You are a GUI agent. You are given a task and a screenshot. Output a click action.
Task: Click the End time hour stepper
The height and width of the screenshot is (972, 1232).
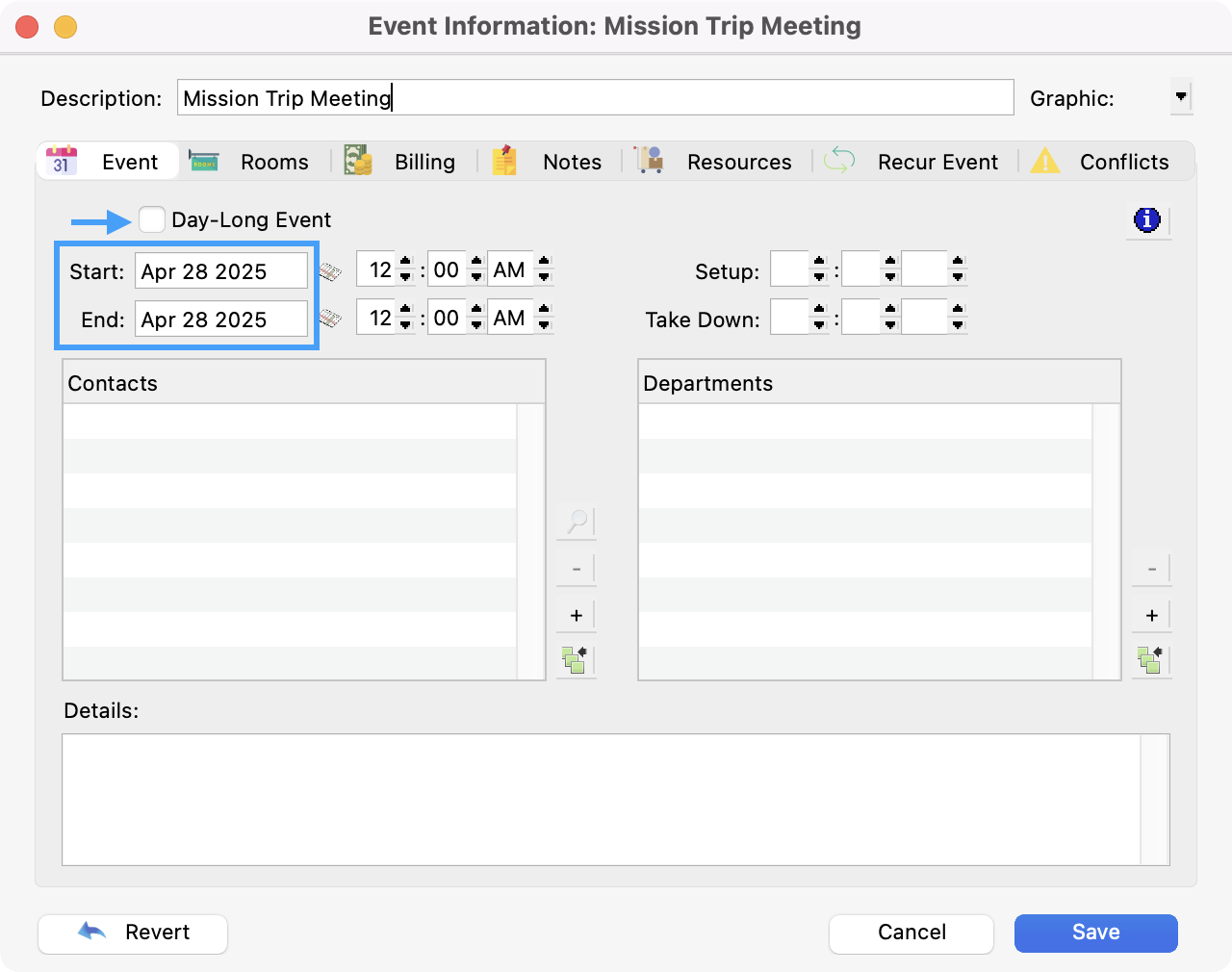coord(405,319)
